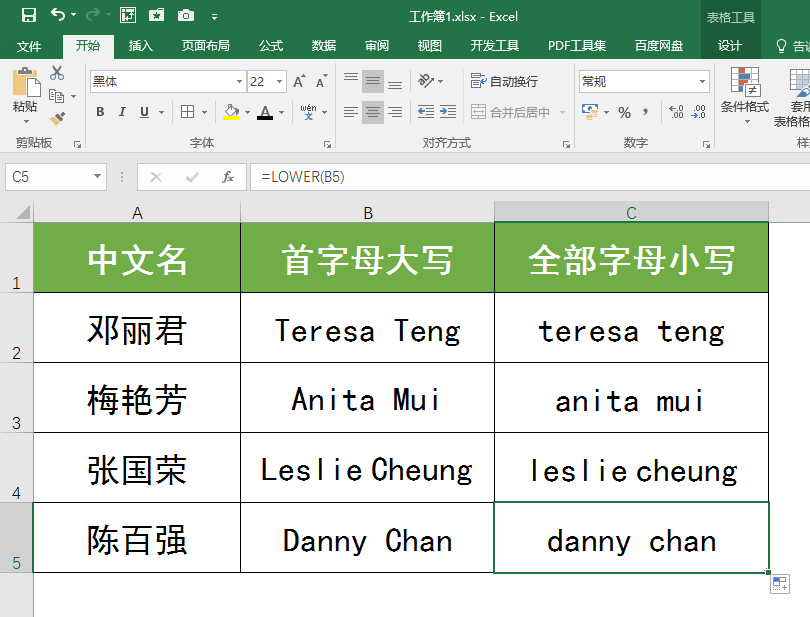This screenshot has width=810, height=617.
Task: Click the Copy icon
Action: pyautogui.click(x=56, y=96)
